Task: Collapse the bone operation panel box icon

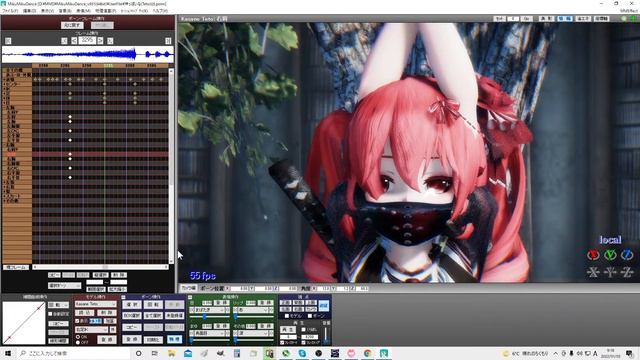Action: (x=123, y=297)
